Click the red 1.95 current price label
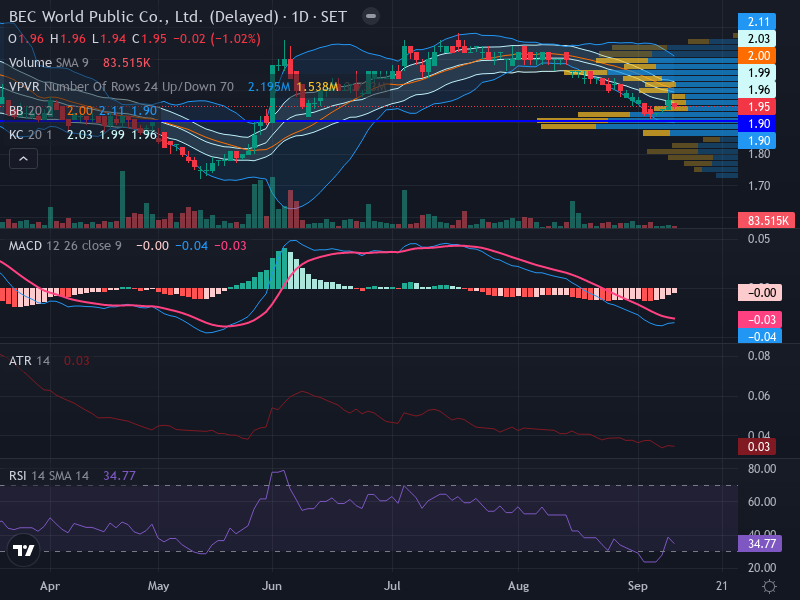Viewport: 800px width, 600px height. tap(757, 107)
